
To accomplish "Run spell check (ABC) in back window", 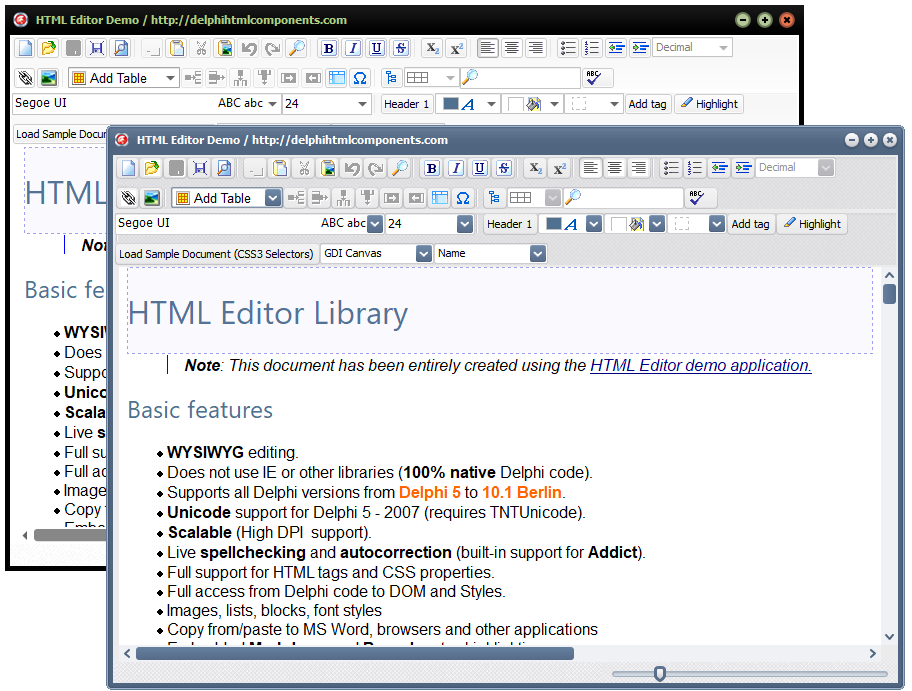I will pyautogui.click(x=594, y=77).
